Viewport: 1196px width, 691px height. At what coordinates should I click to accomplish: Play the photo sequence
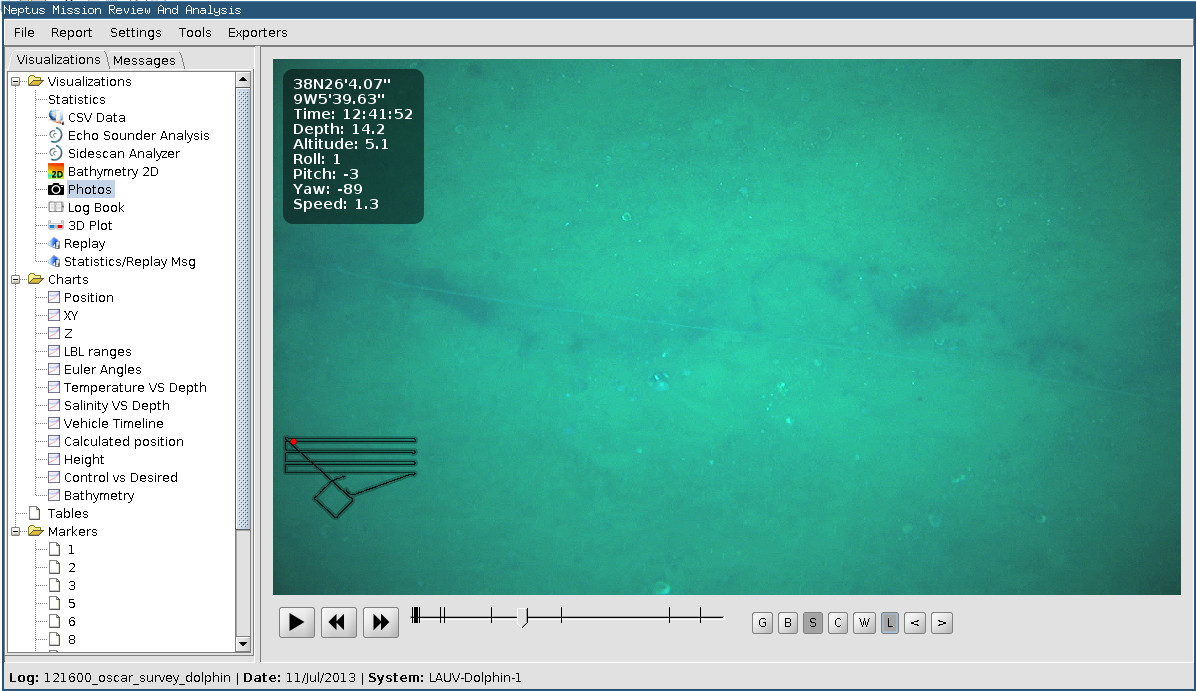[297, 623]
